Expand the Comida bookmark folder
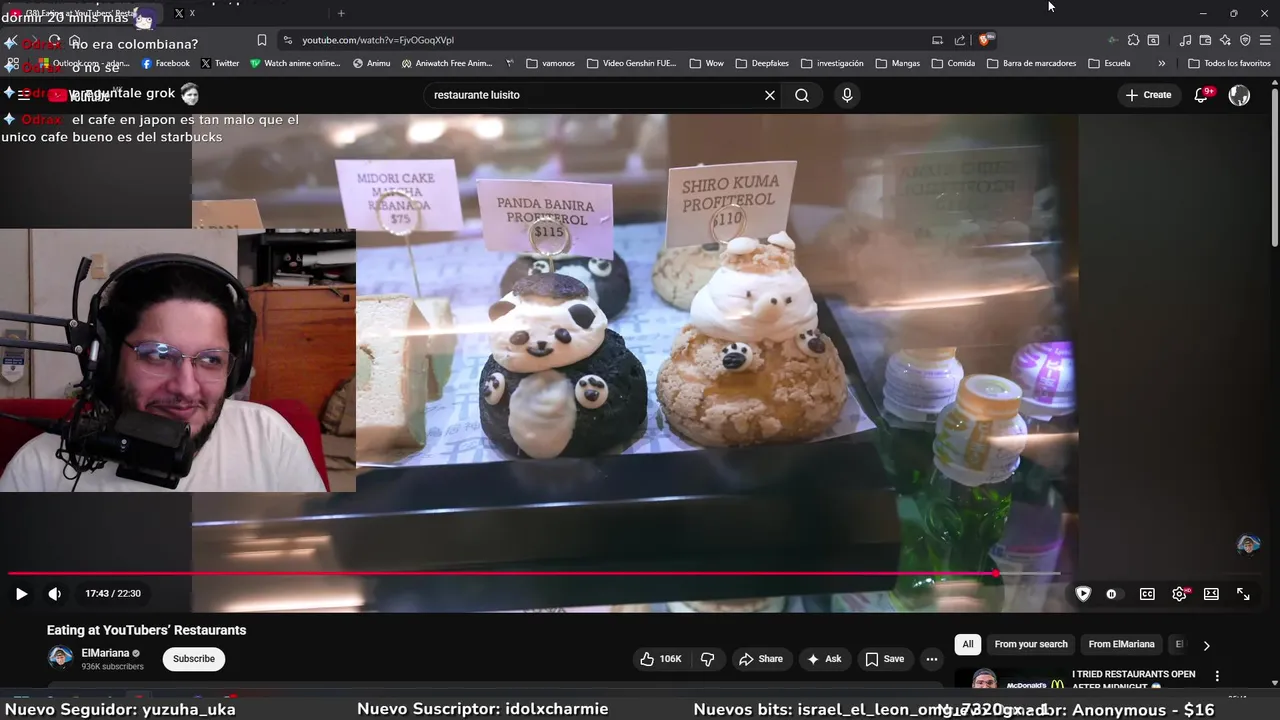The width and height of the screenshot is (1280, 720). 953,63
